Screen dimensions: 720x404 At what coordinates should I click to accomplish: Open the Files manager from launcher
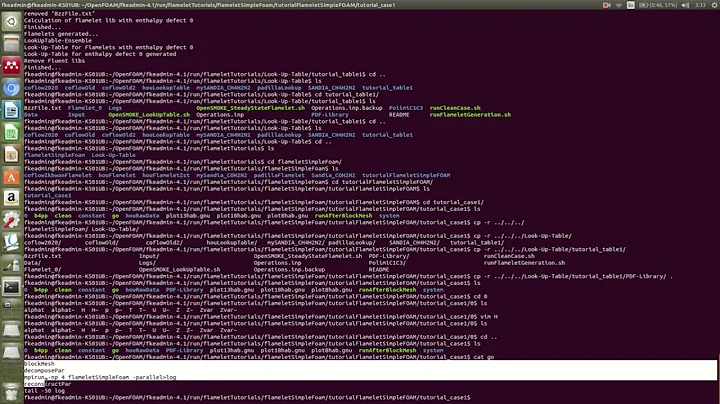(11, 44)
